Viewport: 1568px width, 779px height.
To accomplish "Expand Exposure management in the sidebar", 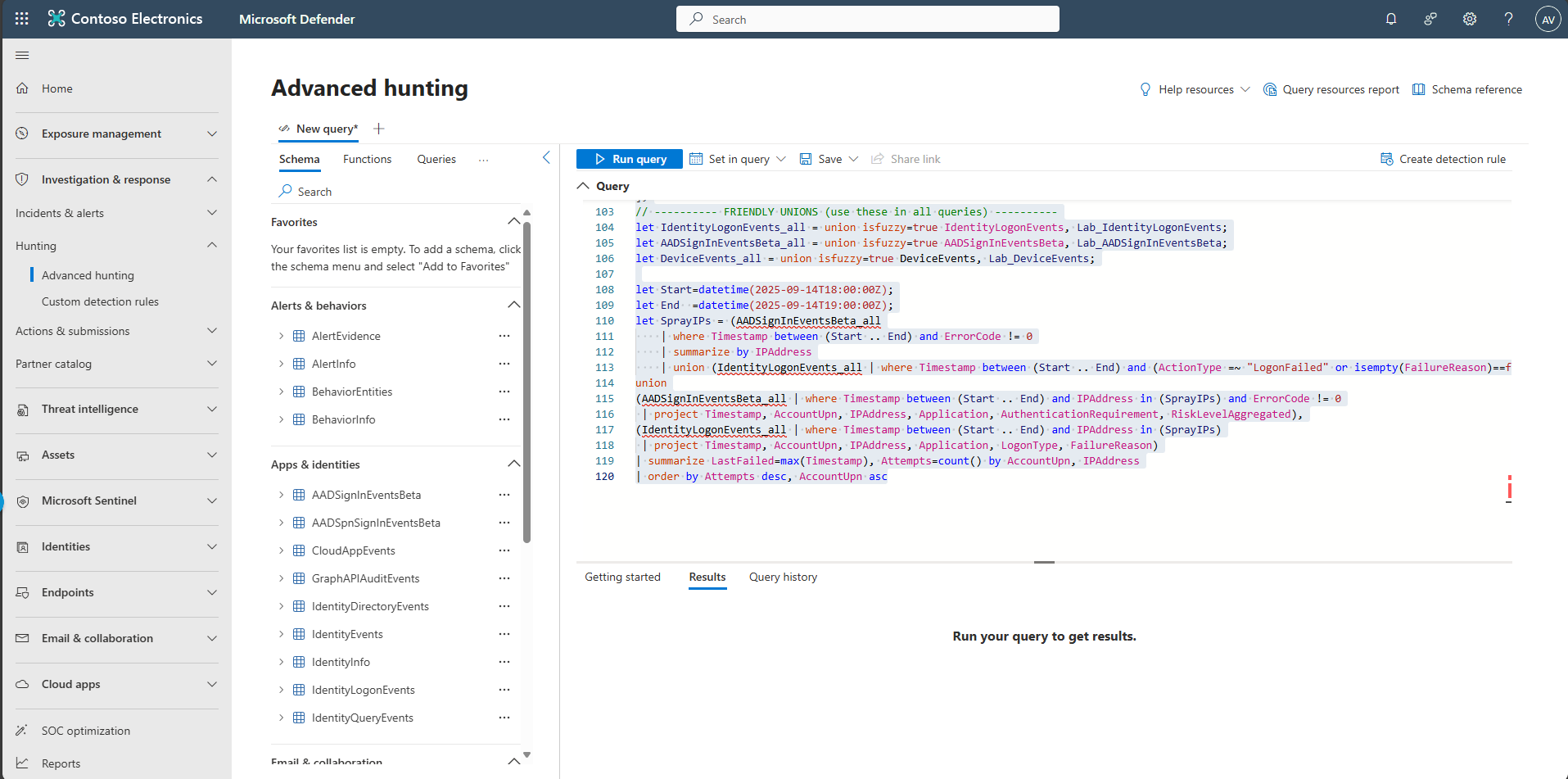I will (x=212, y=134).
